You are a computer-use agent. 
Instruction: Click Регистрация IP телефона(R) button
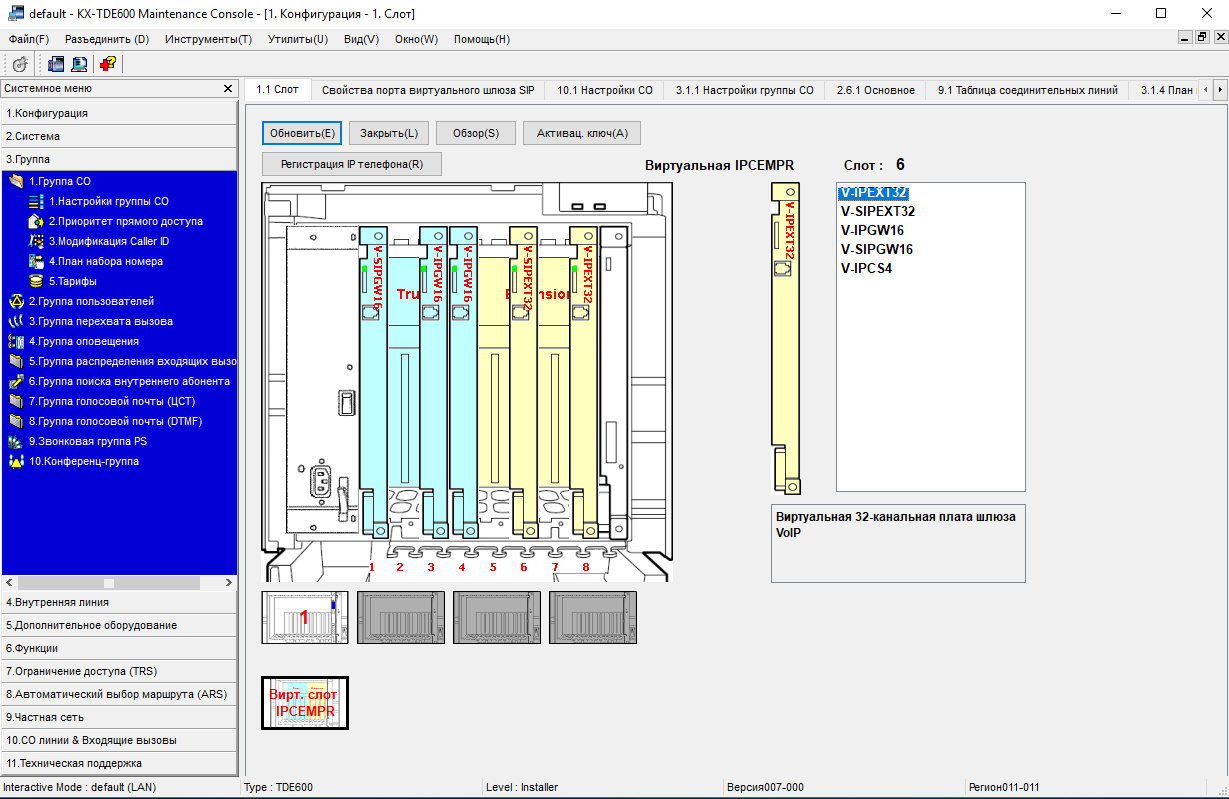(x=351, y=164)
